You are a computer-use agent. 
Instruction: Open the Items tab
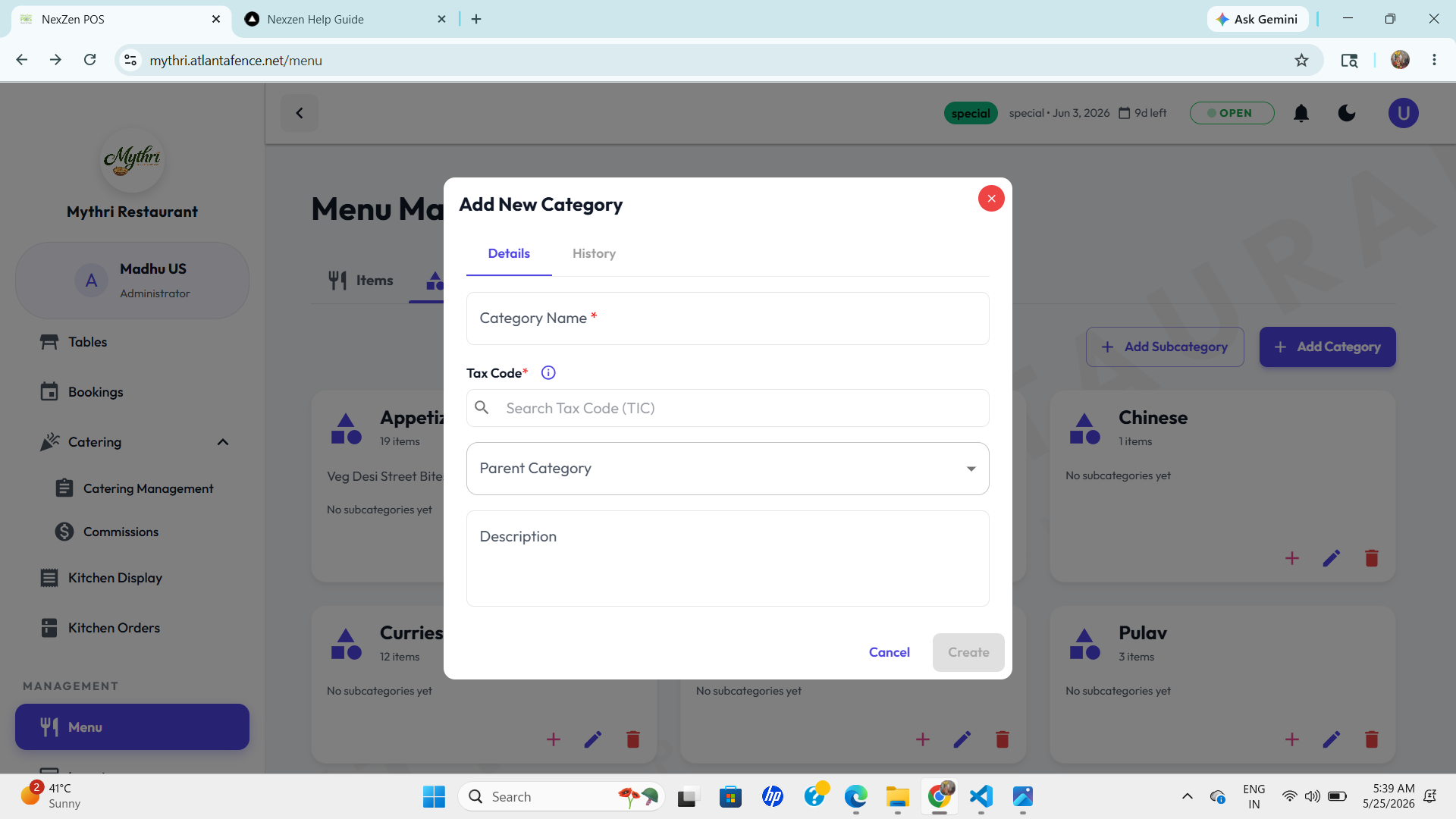point(361,281)
